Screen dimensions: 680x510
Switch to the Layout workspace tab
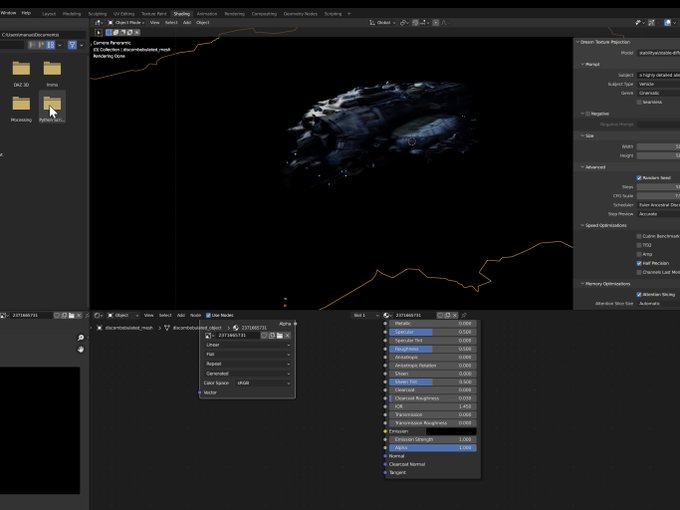pos(49,14)
